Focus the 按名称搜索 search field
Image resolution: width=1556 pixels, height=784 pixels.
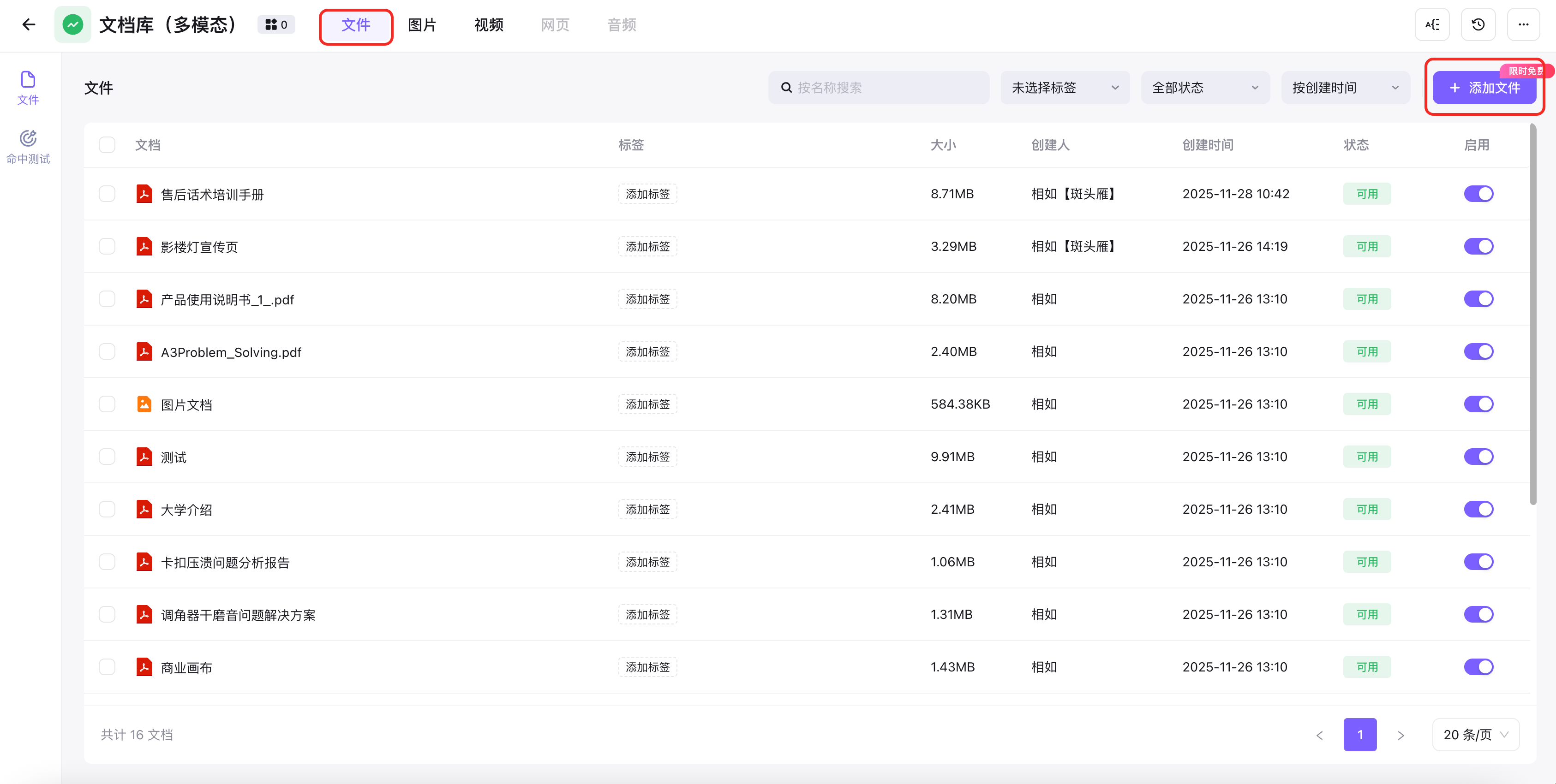[x=888, y=88]
